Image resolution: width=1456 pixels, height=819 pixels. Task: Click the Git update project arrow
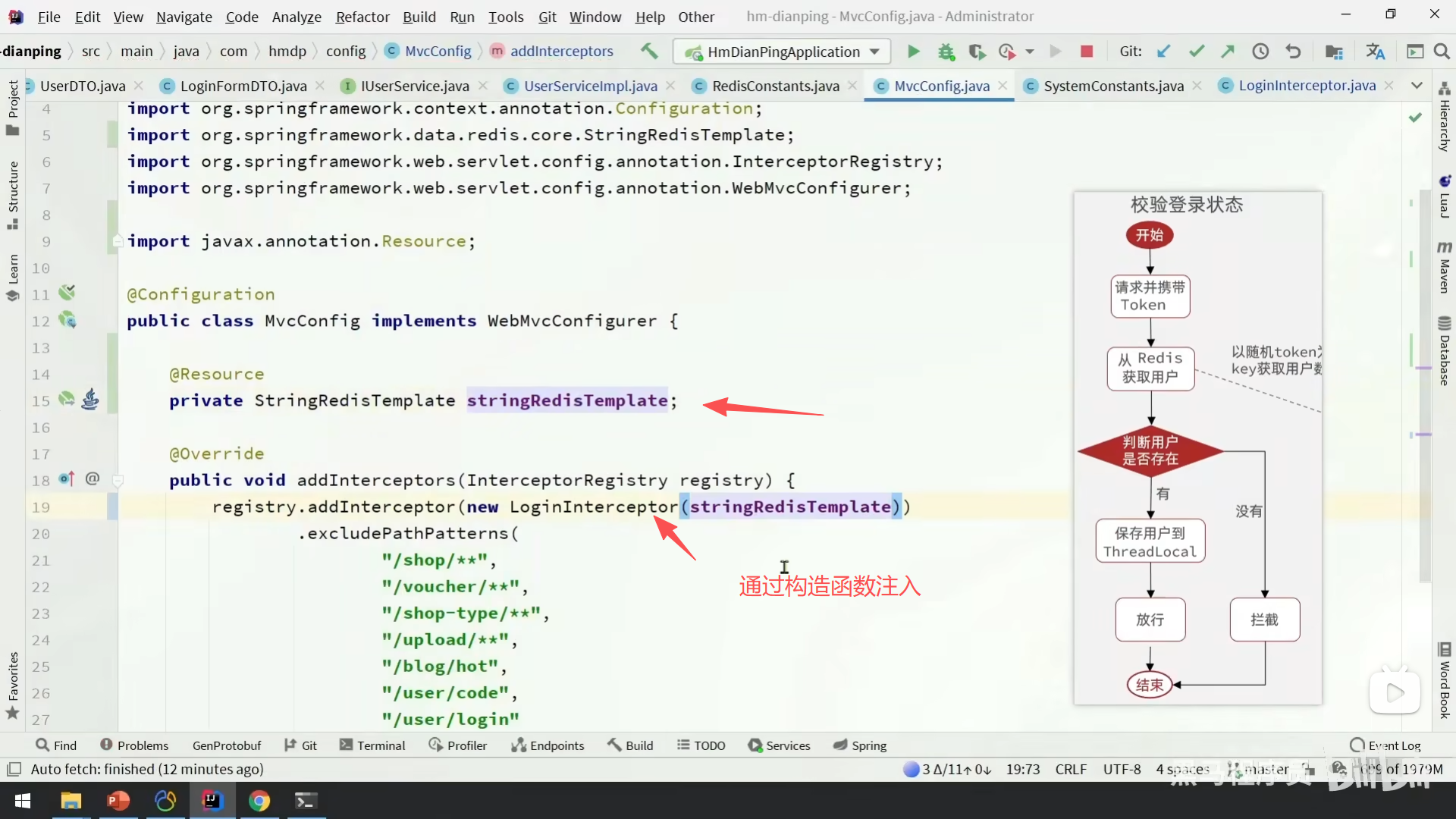tap(1163, 52)
